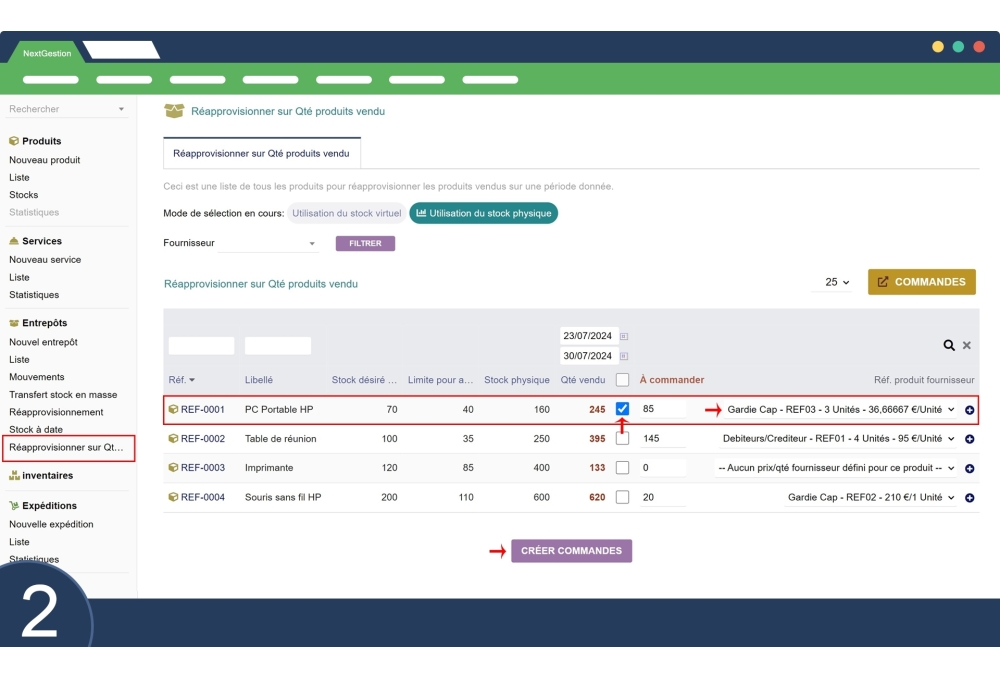Image resolution: width=1000 pixels, height=679 pixels.
Task: Open the Fournisseur dropdown
Action: (x=268, y=243)
